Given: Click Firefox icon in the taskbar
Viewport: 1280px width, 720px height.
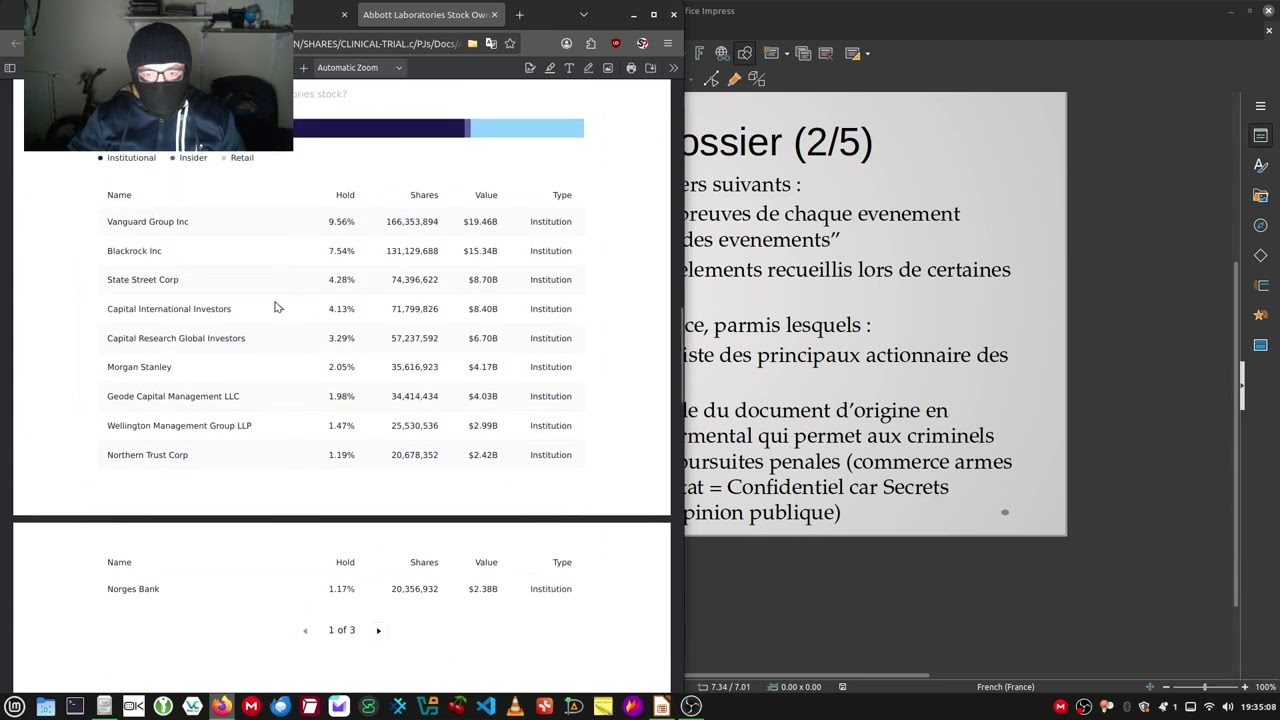Looking at the screenshot, I should 222,707.
